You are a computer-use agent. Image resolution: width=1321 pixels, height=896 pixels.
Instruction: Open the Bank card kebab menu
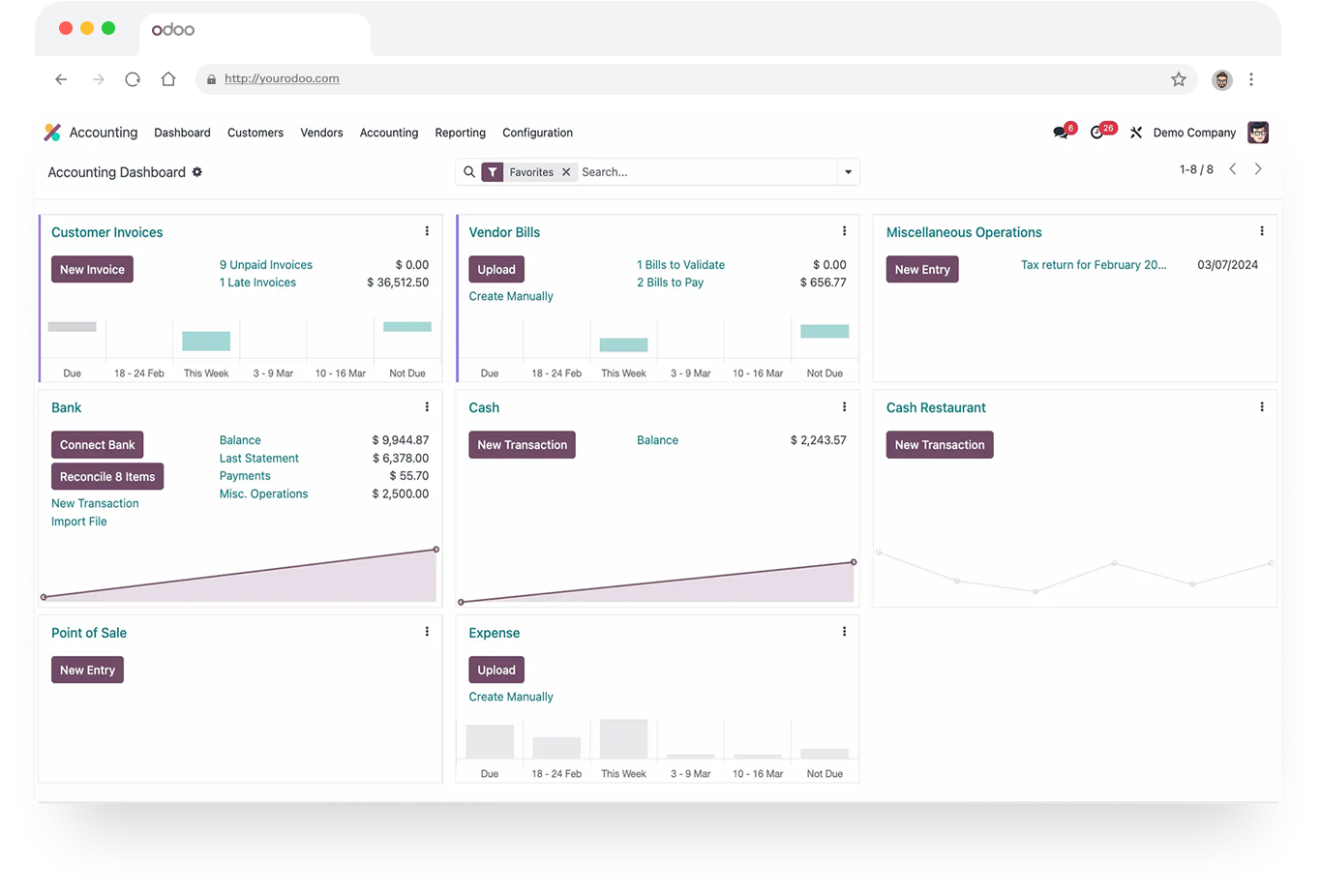click(427, 407)
